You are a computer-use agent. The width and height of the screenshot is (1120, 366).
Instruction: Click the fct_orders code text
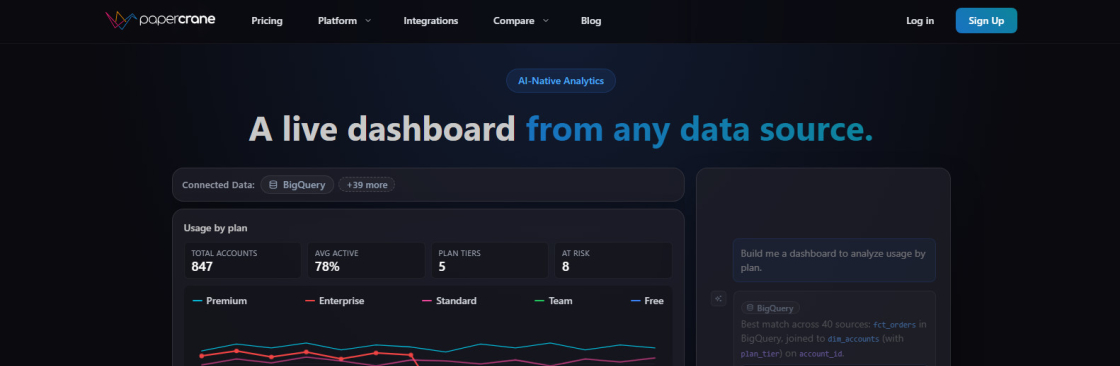pyautogui.click(x=894, y=325)
